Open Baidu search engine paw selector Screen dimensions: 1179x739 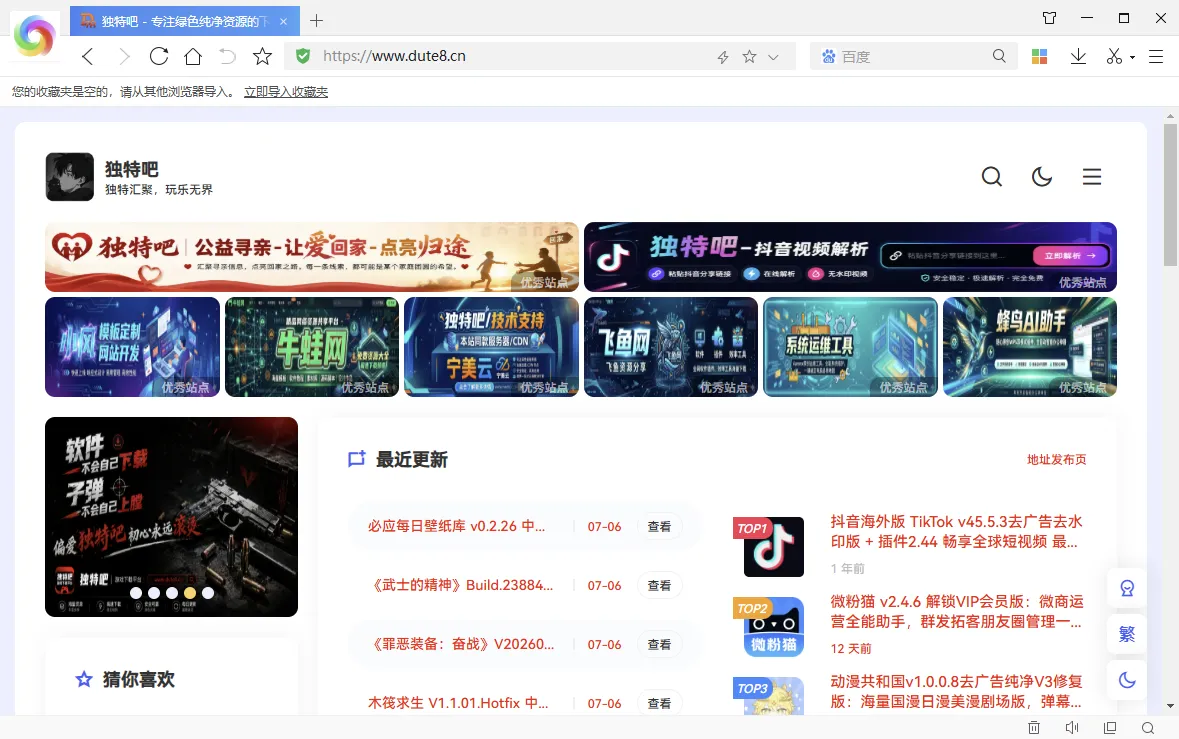point(828,56)
